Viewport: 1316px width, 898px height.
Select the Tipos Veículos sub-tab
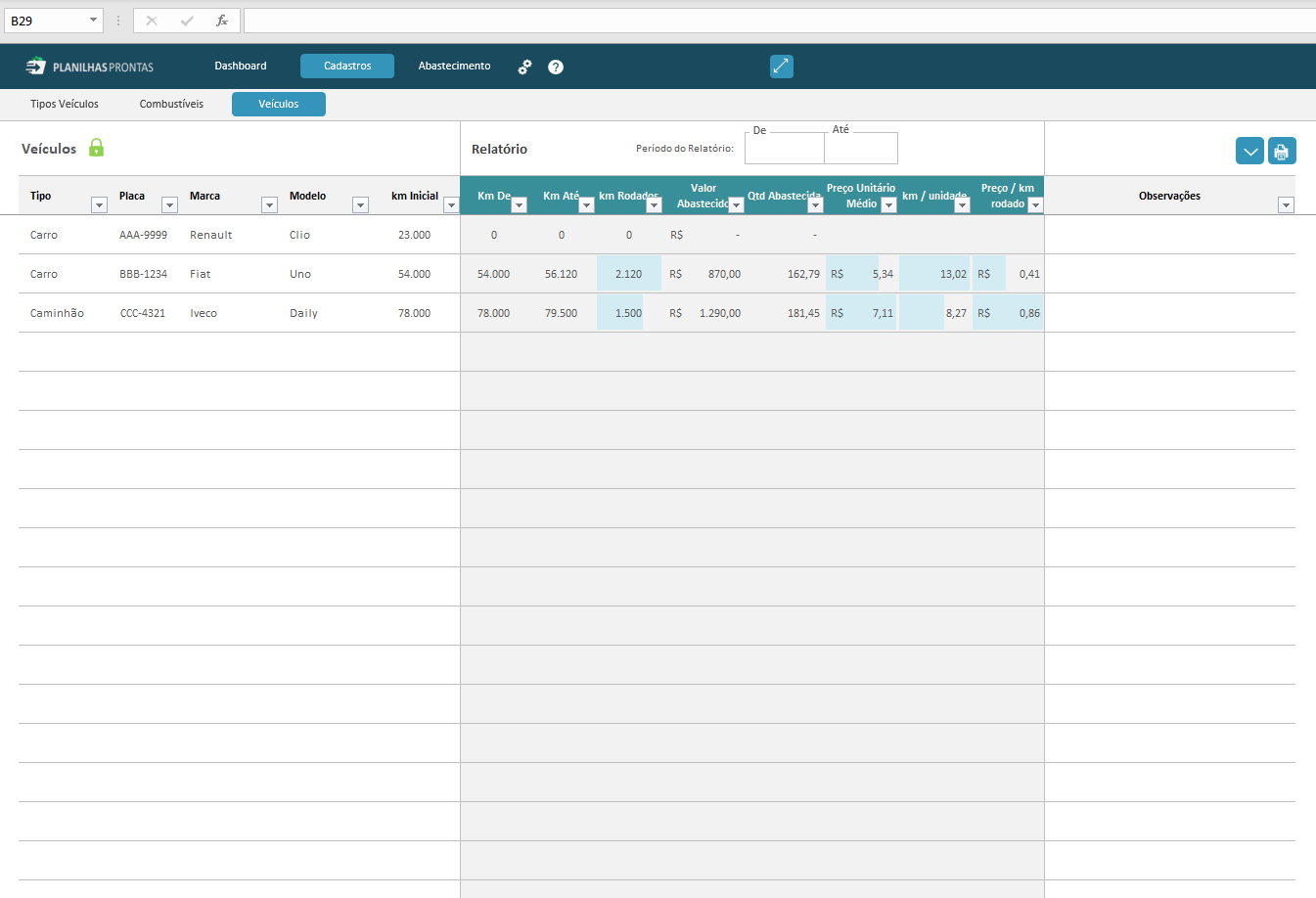click(65, 104)
